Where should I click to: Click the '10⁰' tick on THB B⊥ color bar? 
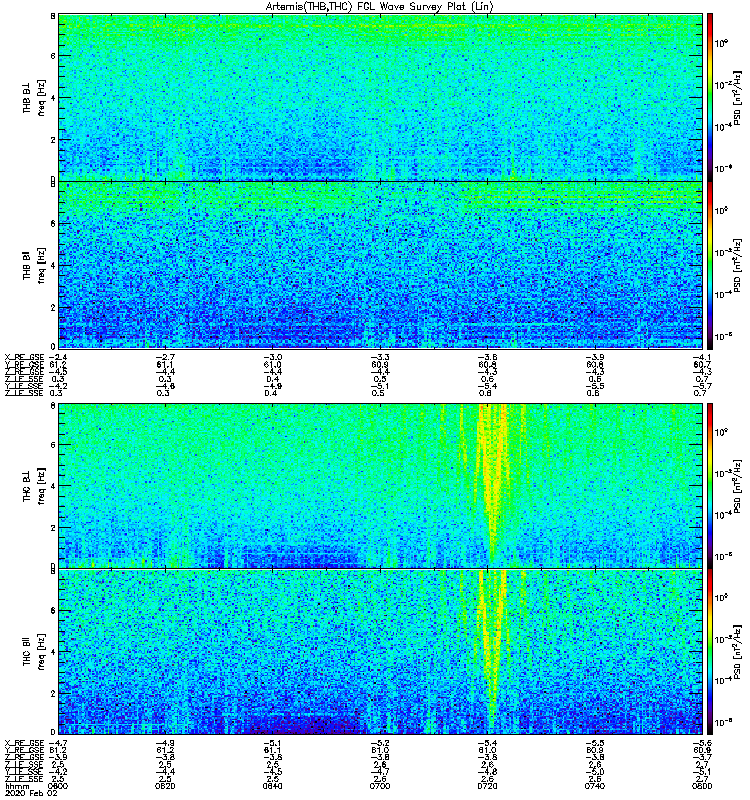[721, 43]
